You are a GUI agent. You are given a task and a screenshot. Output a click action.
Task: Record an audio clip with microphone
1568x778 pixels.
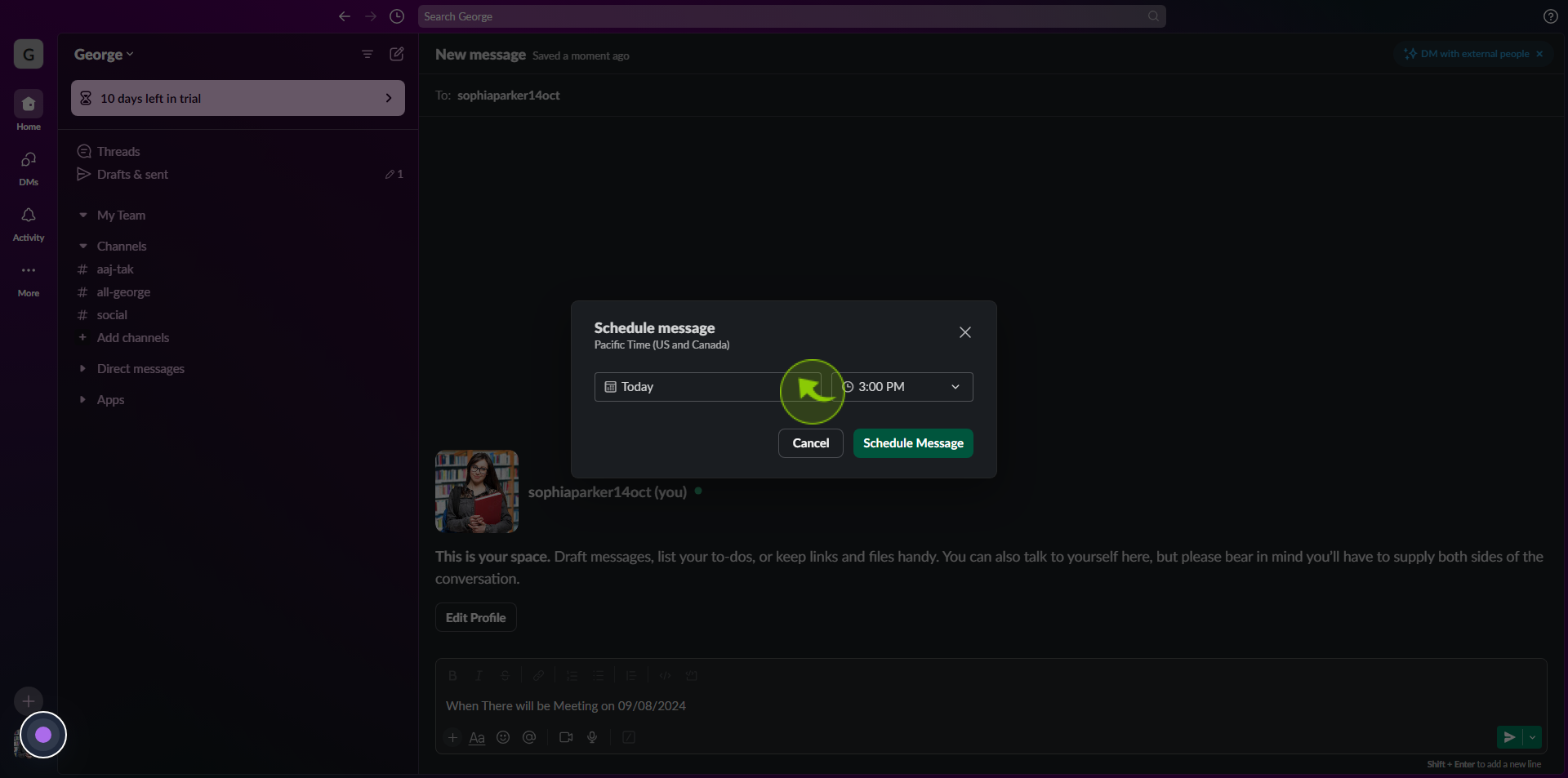click(592, 738)
